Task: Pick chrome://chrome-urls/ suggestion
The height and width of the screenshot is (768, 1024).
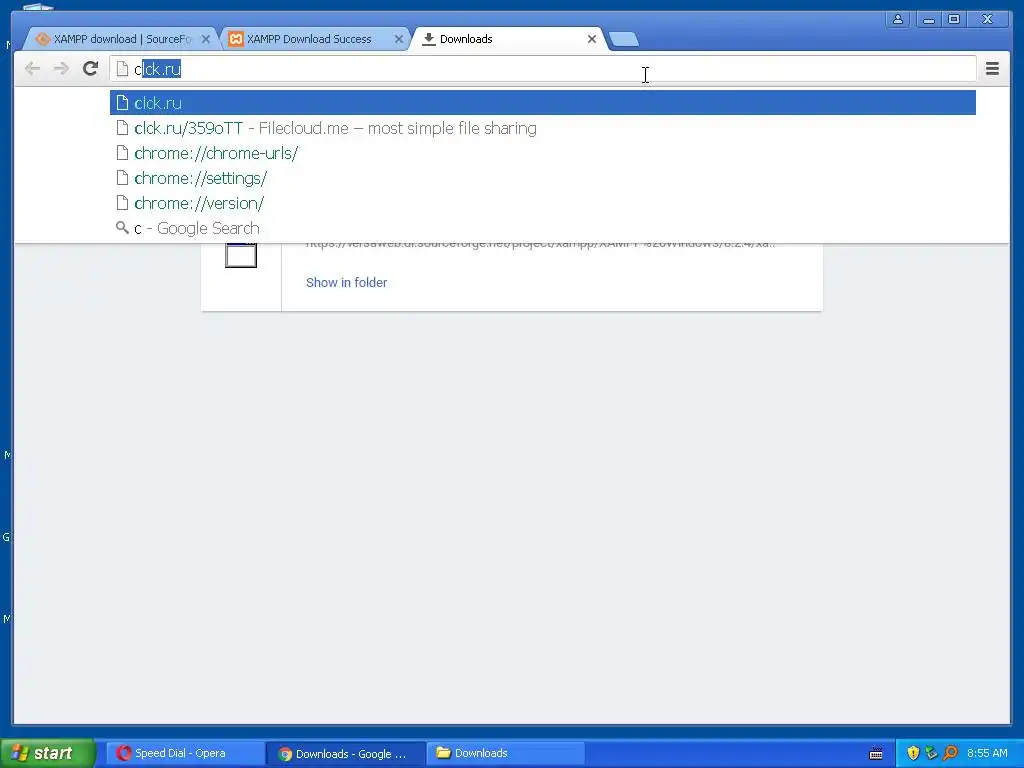Action: point(543,153)
